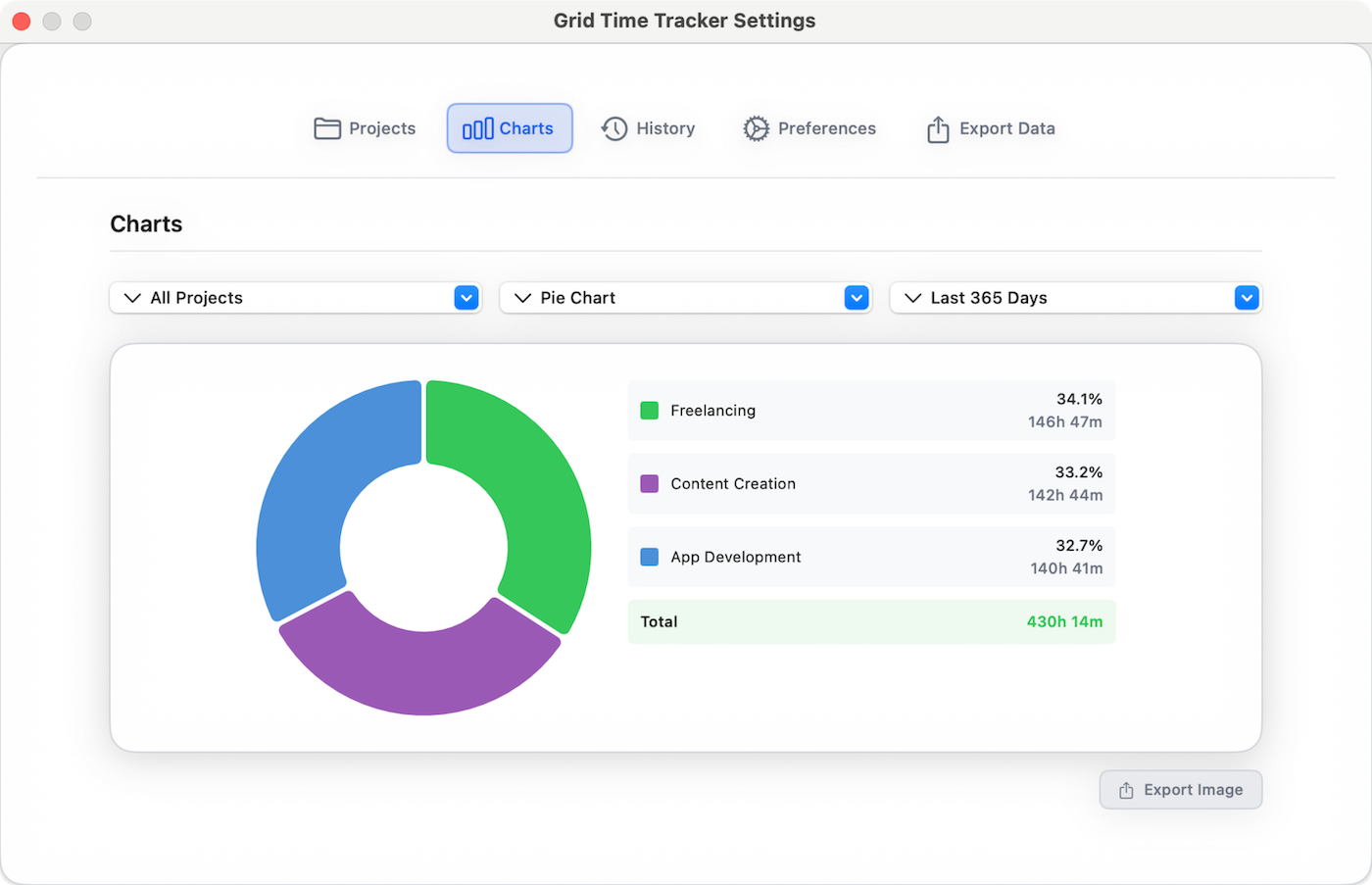This screenshot has height=885, width=1372.
Task: Click blue arrow button on Last 365 Days selector
Action: (x=1247, y=298)
